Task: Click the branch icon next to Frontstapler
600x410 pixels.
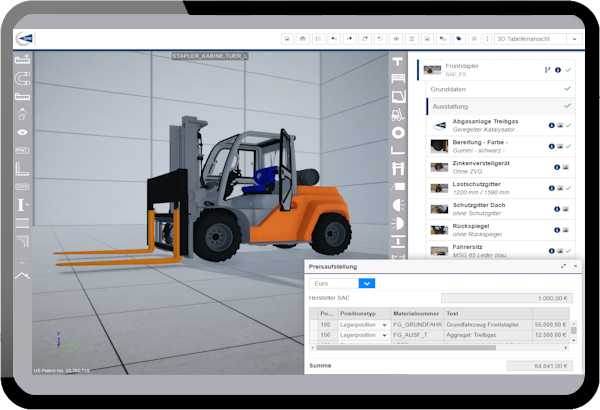Action: [x=546, y=70]
